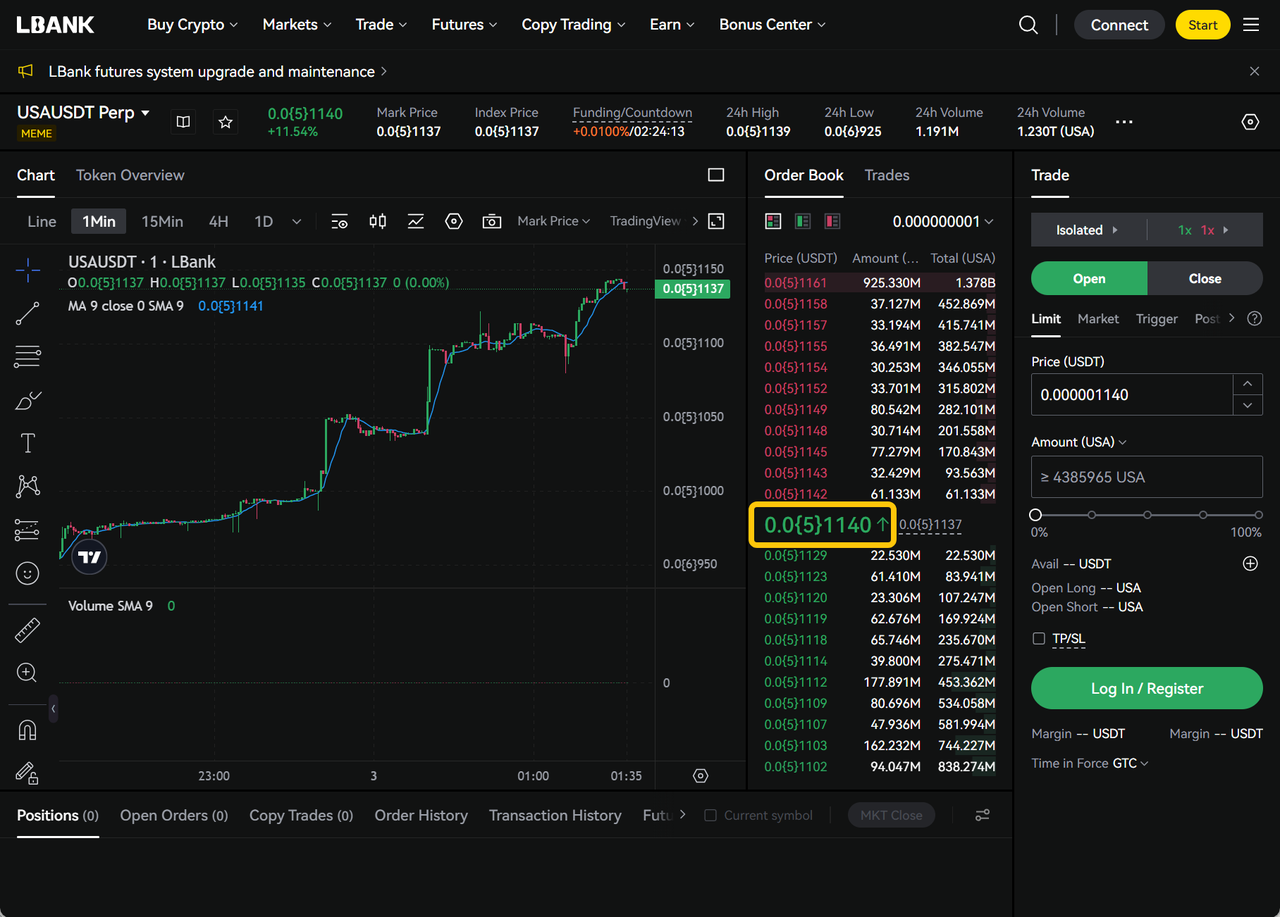Open the Time in Force GTC dropdown
Screen dimensions: 1280x917
coord(1130,763)
